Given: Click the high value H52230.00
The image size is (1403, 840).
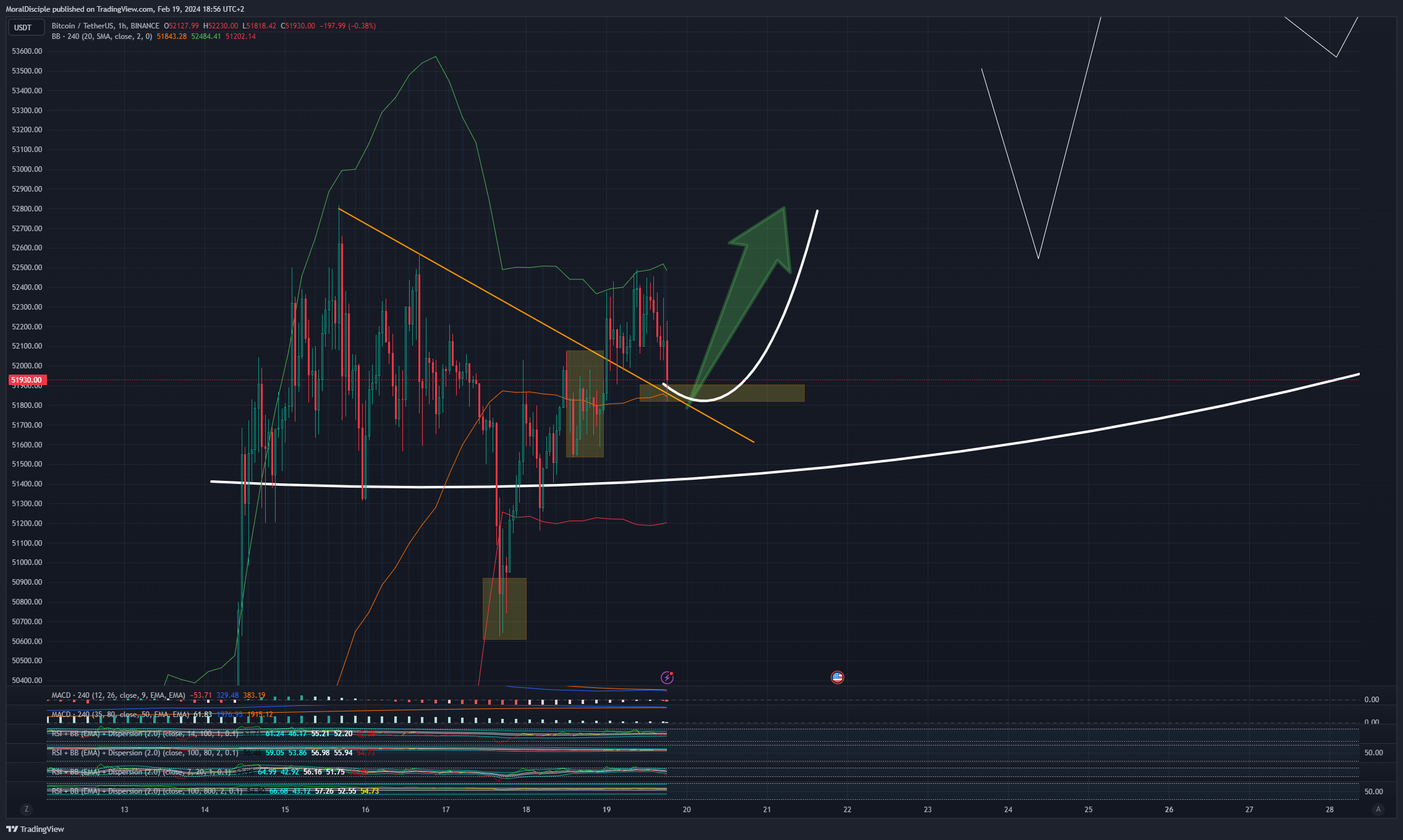Looking at the screenshot, I should click(221, 26).
